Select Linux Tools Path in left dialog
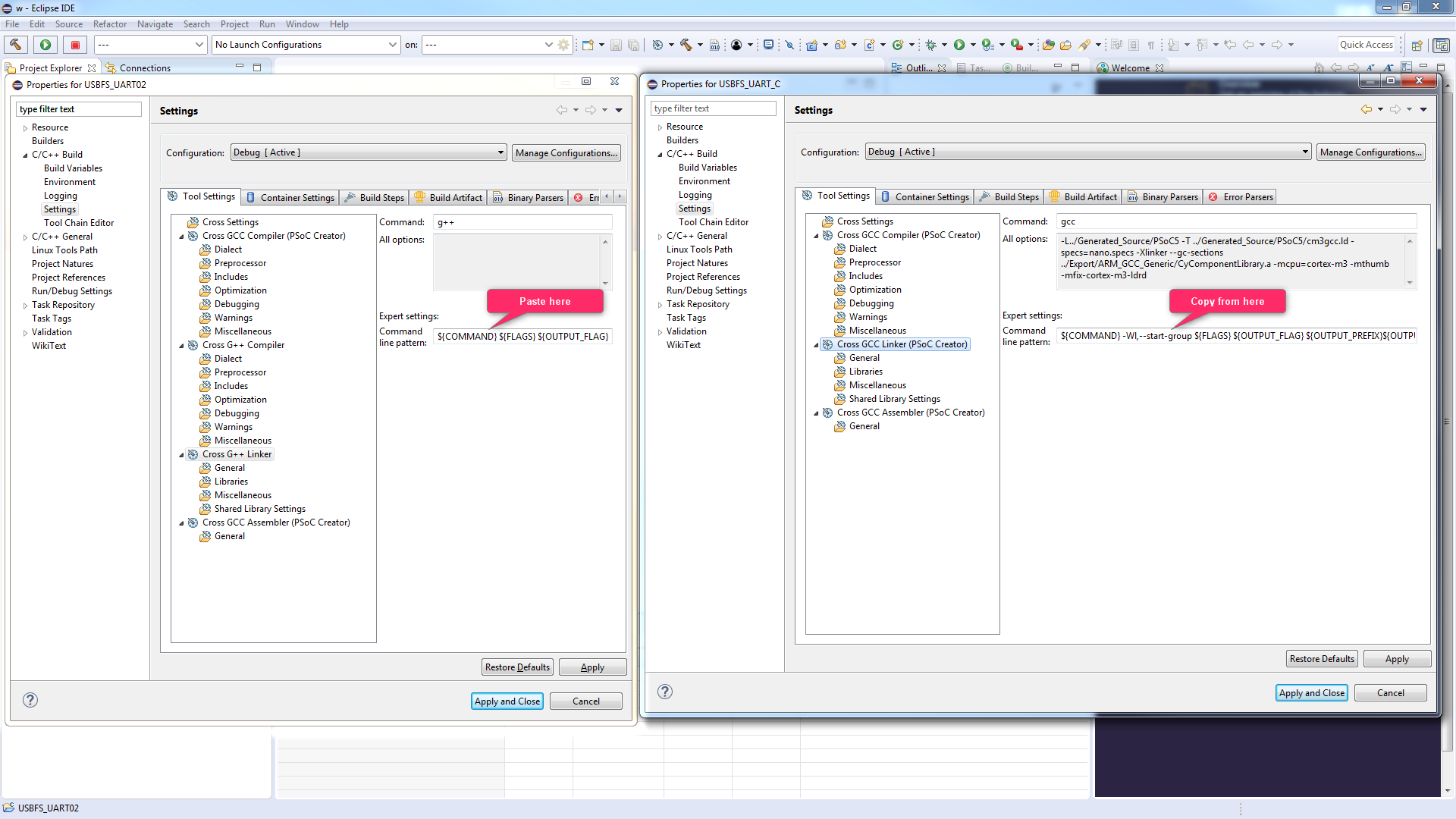The width and height of the screenshot is (1456, 819). pos(64,250)
